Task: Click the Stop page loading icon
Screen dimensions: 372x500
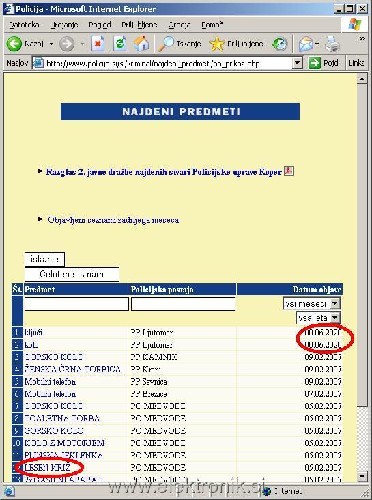Action: pyautogui.click(x=98, y=44)
